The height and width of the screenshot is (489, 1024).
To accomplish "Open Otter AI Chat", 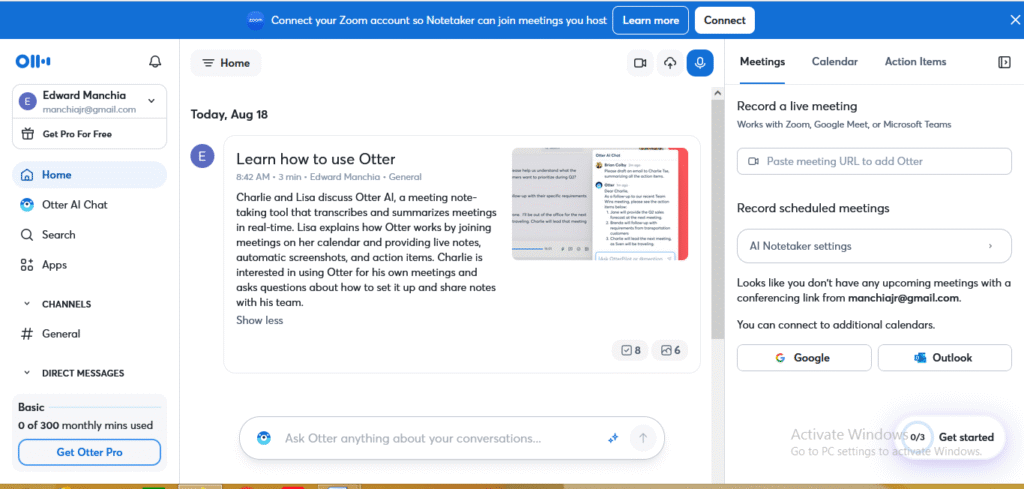I will 89,204.
